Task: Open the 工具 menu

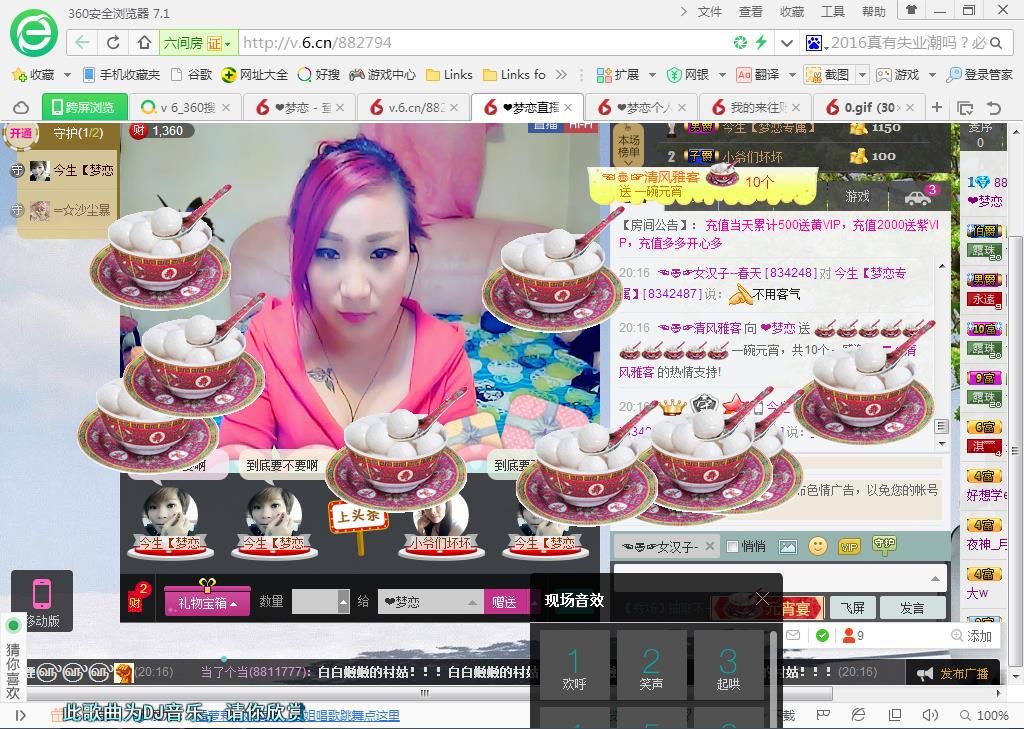Action: tap(833, 11)
